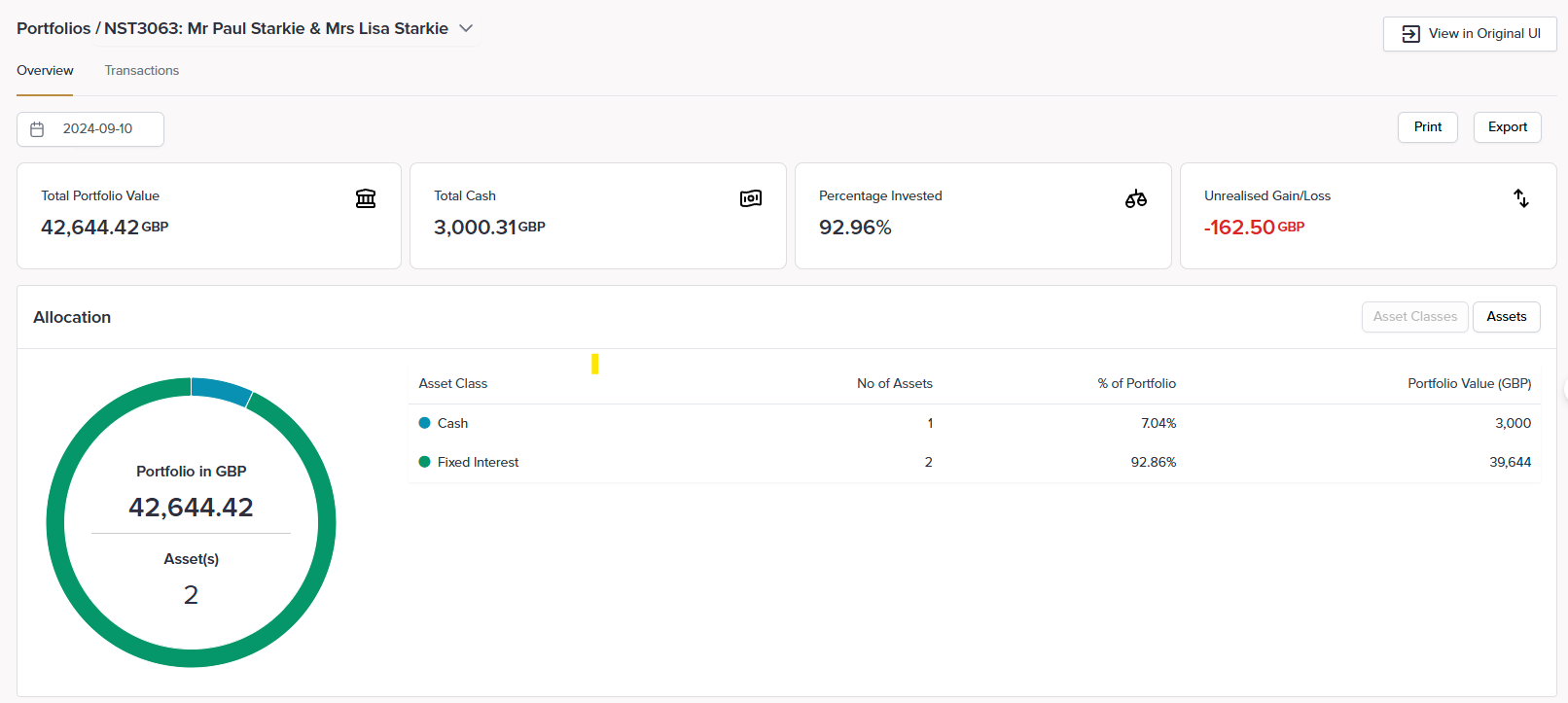Select the Overview tab
This screenshot has height=703, width=1568.
click(45, 71)
